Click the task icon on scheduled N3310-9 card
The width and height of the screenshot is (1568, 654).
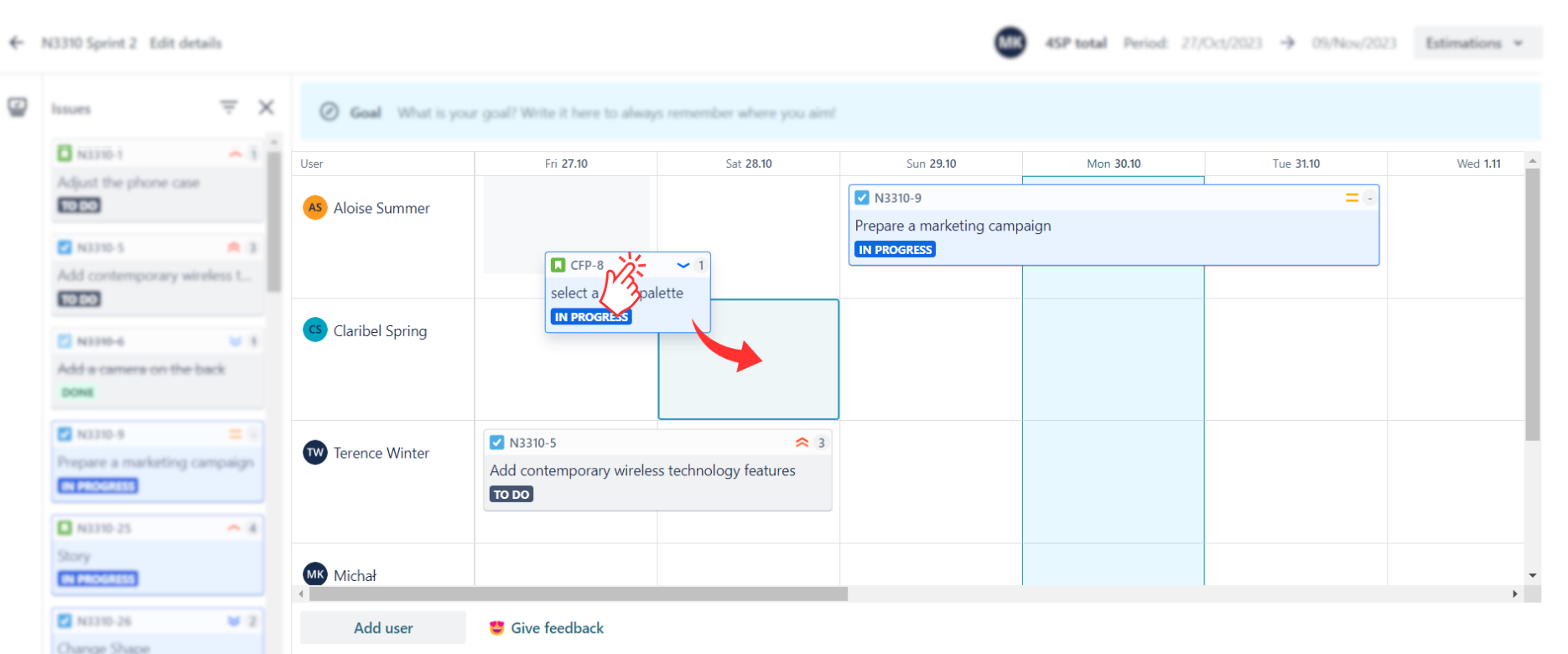tap(862, 198)
